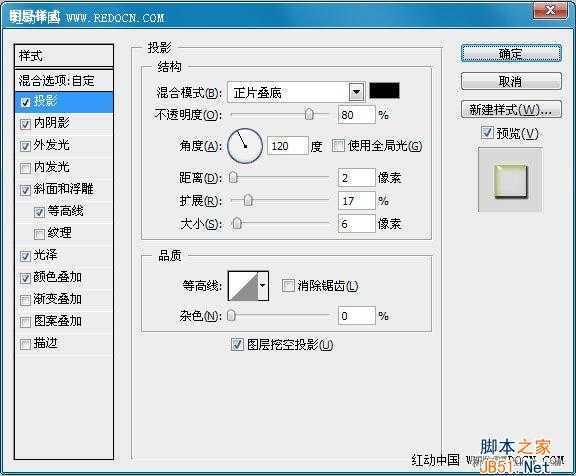Toggle the 颜色叠加 color overlay checkbox
576x476 pixels.
(x=25, y=278)
